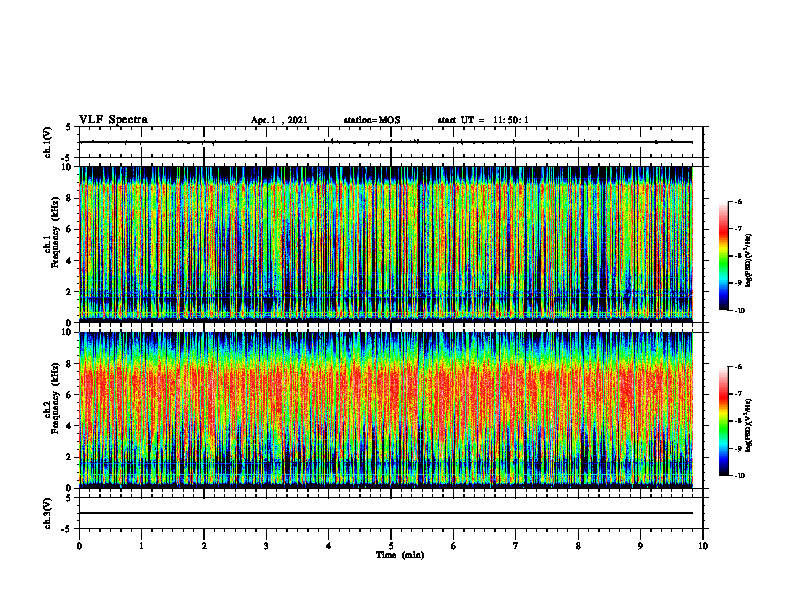The height and width of the screenshot is (612, 792).
Task: Click the "start UT = 11:50: 1" text
Action: [x=483, y=120]
